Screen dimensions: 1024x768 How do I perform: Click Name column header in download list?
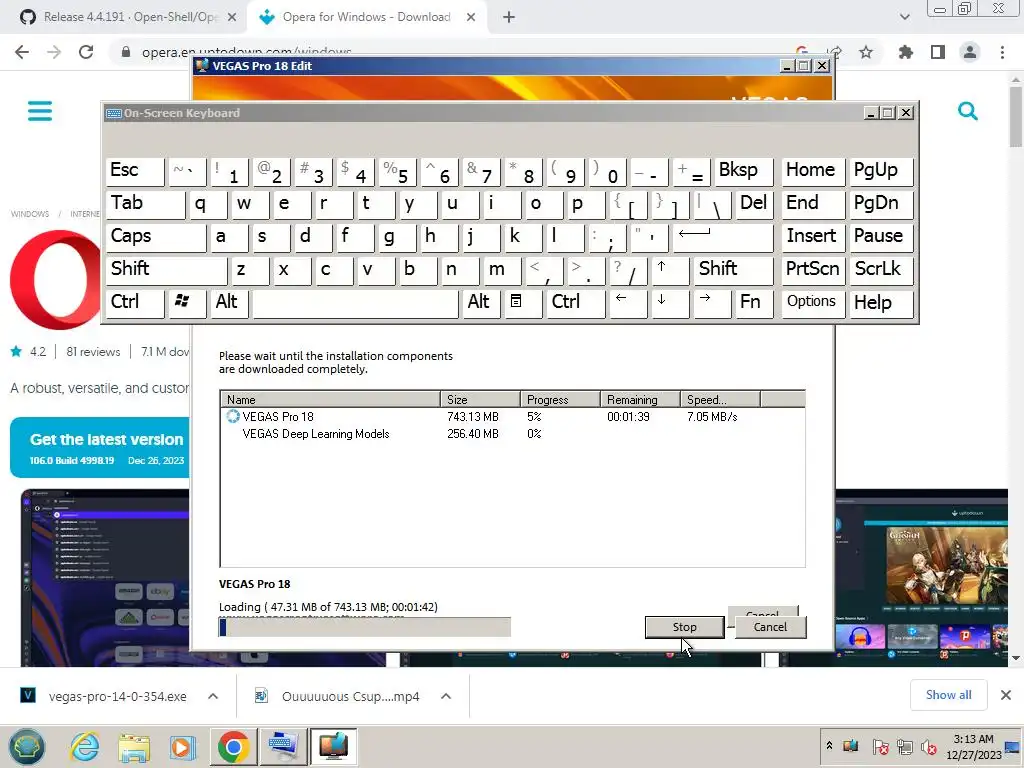(x=331, y=399)
